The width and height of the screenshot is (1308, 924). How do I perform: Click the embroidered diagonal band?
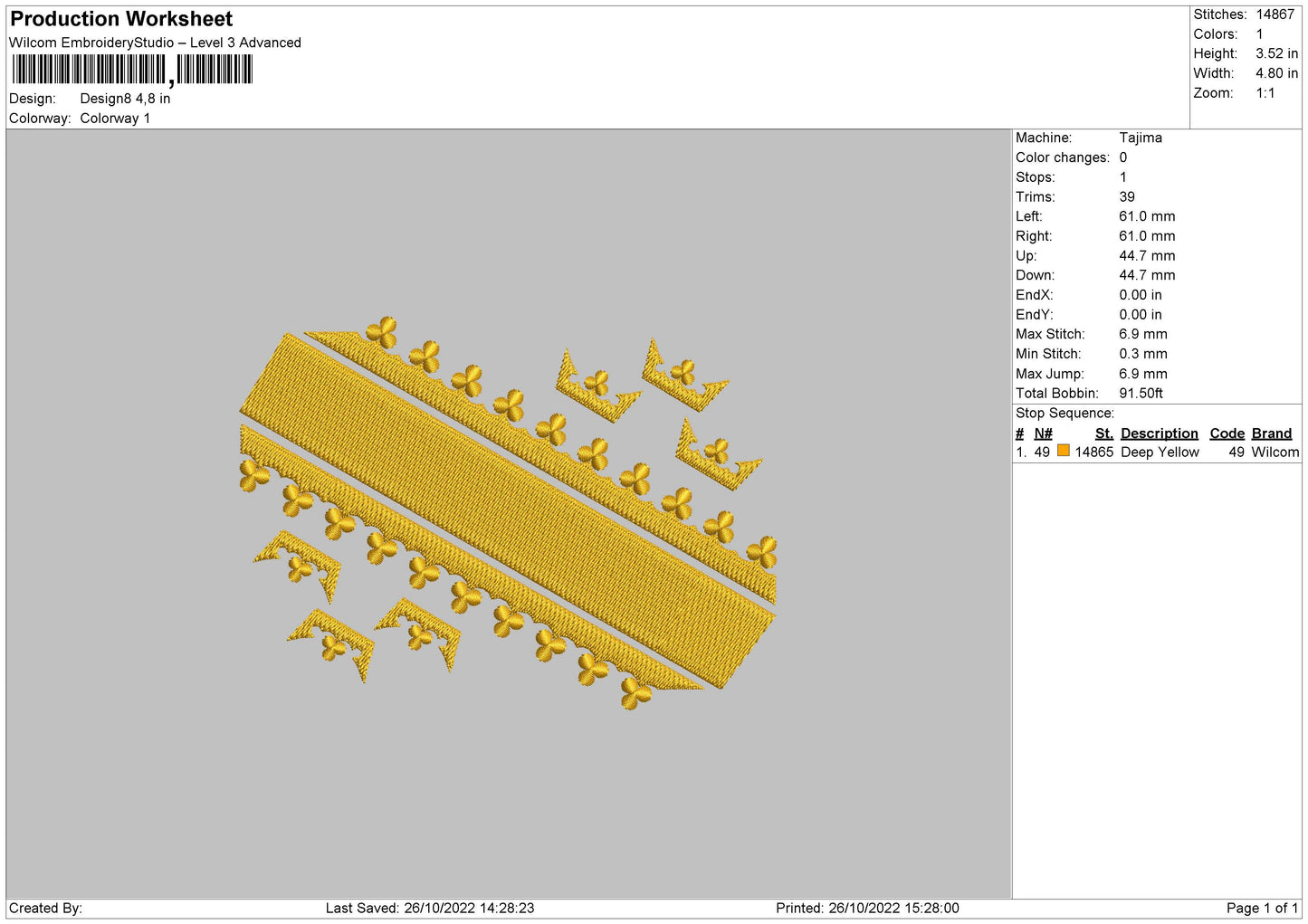(x=507, y=511)
